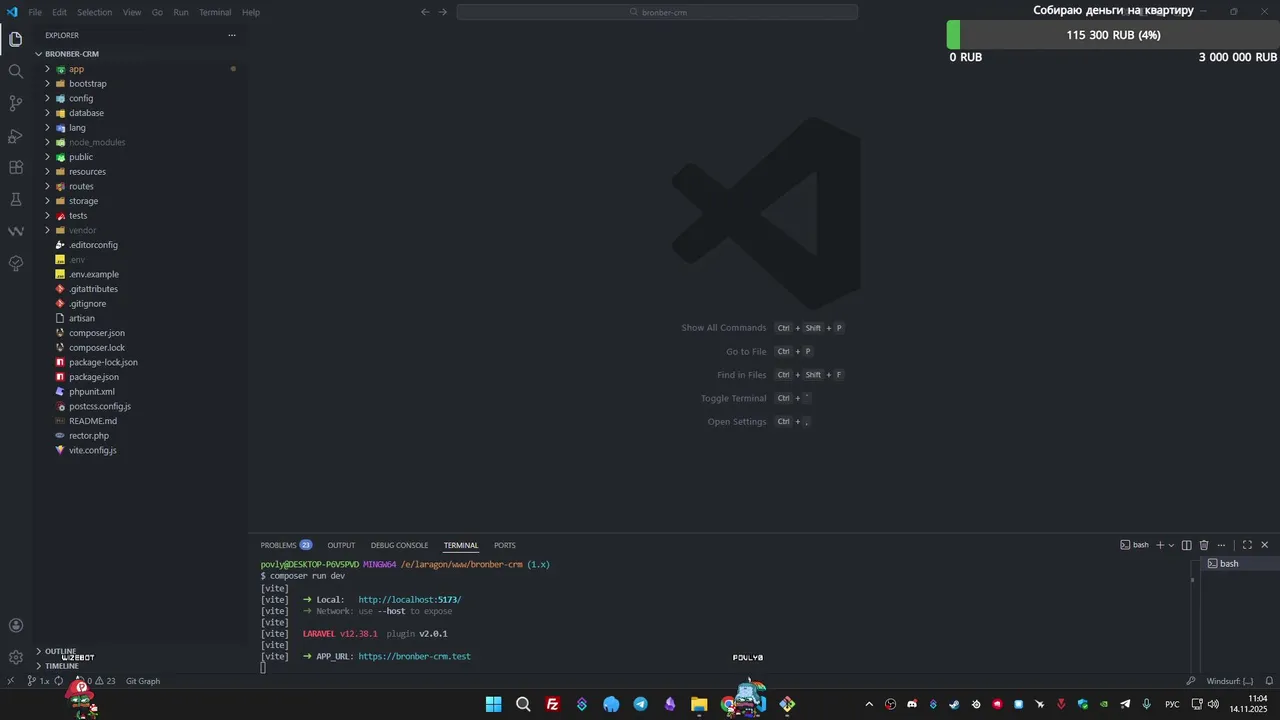
Task: Open the vite.config.js file
Action: point(93,450)
